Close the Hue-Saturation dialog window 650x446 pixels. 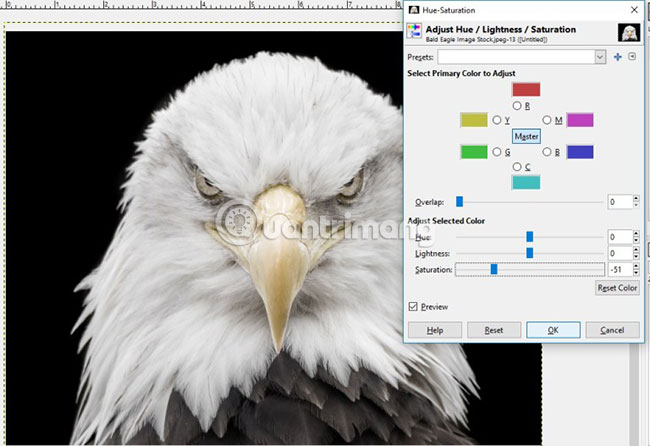[x=634, y=10]
